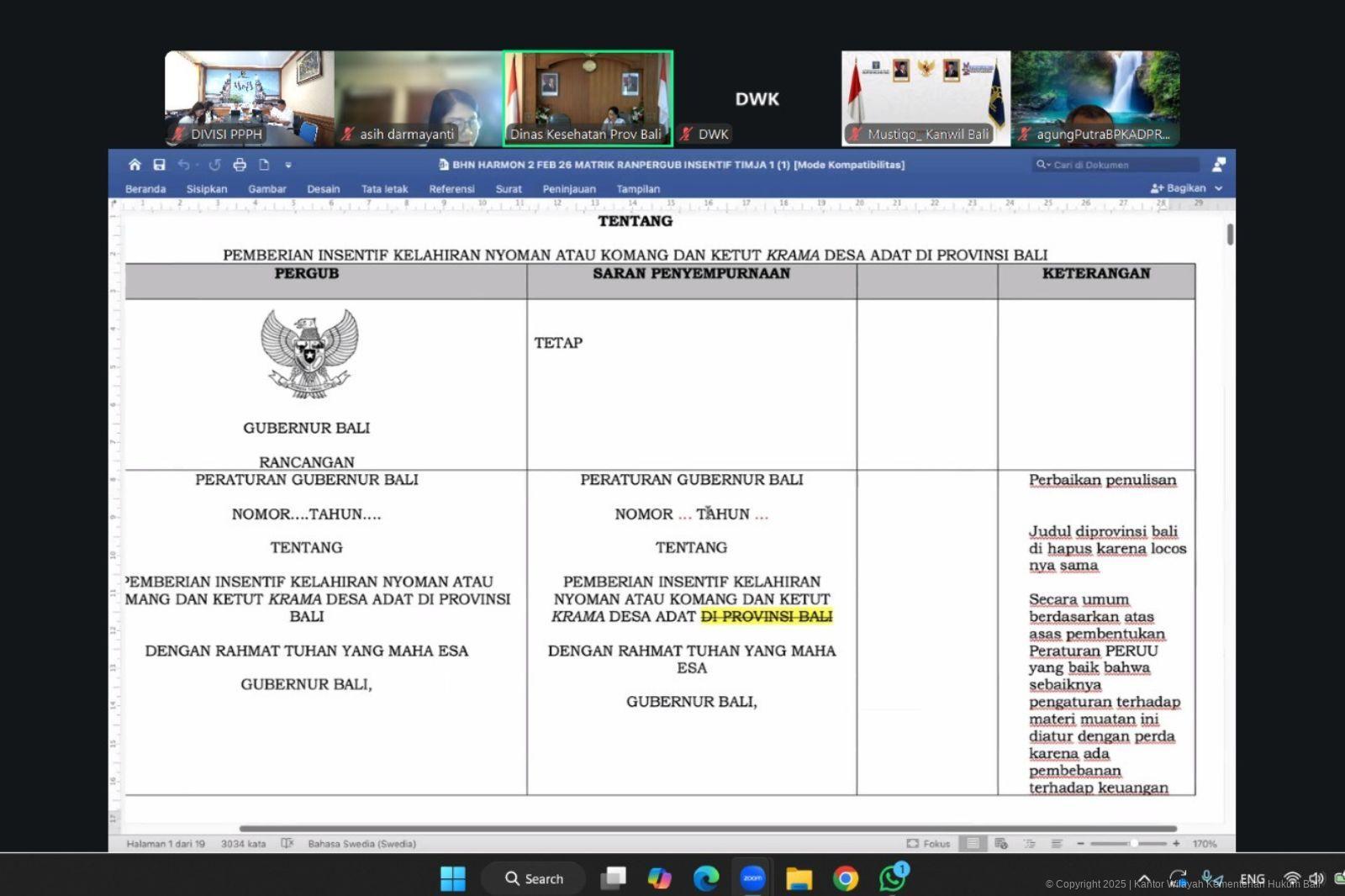Expand the quick access toolbar customize arrow
The height and width of the screenshot is (896, 1345).
288,165
